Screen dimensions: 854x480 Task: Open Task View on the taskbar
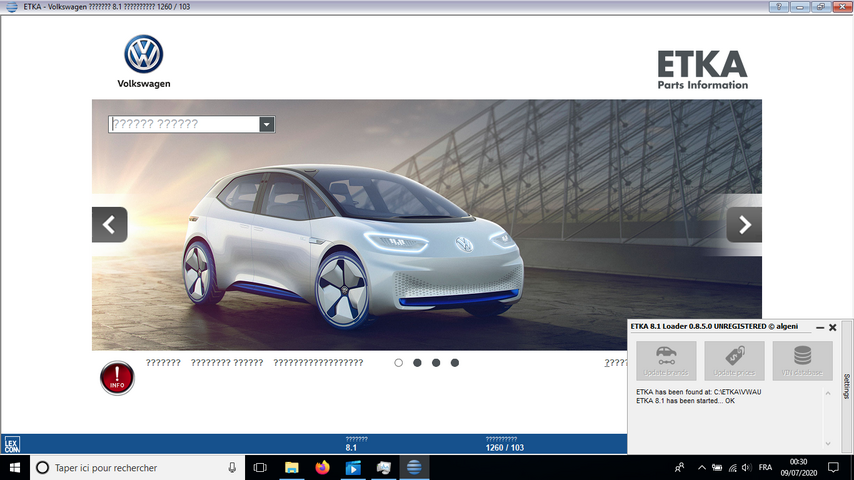pos(260,467)
